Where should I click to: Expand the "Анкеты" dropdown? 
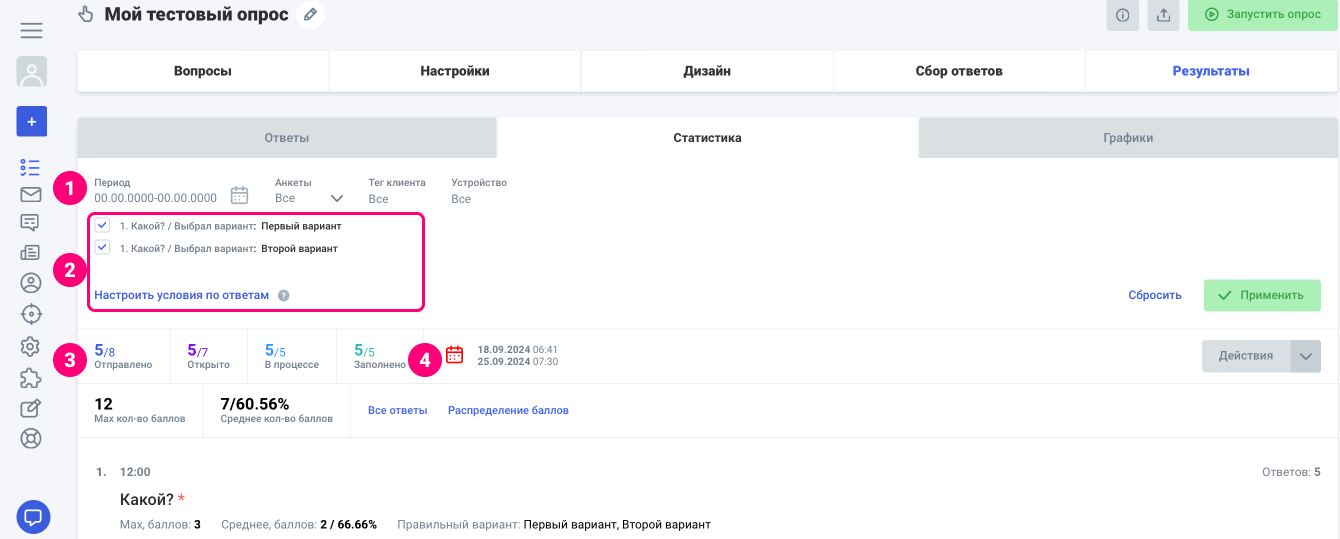(x=337, y=198)
